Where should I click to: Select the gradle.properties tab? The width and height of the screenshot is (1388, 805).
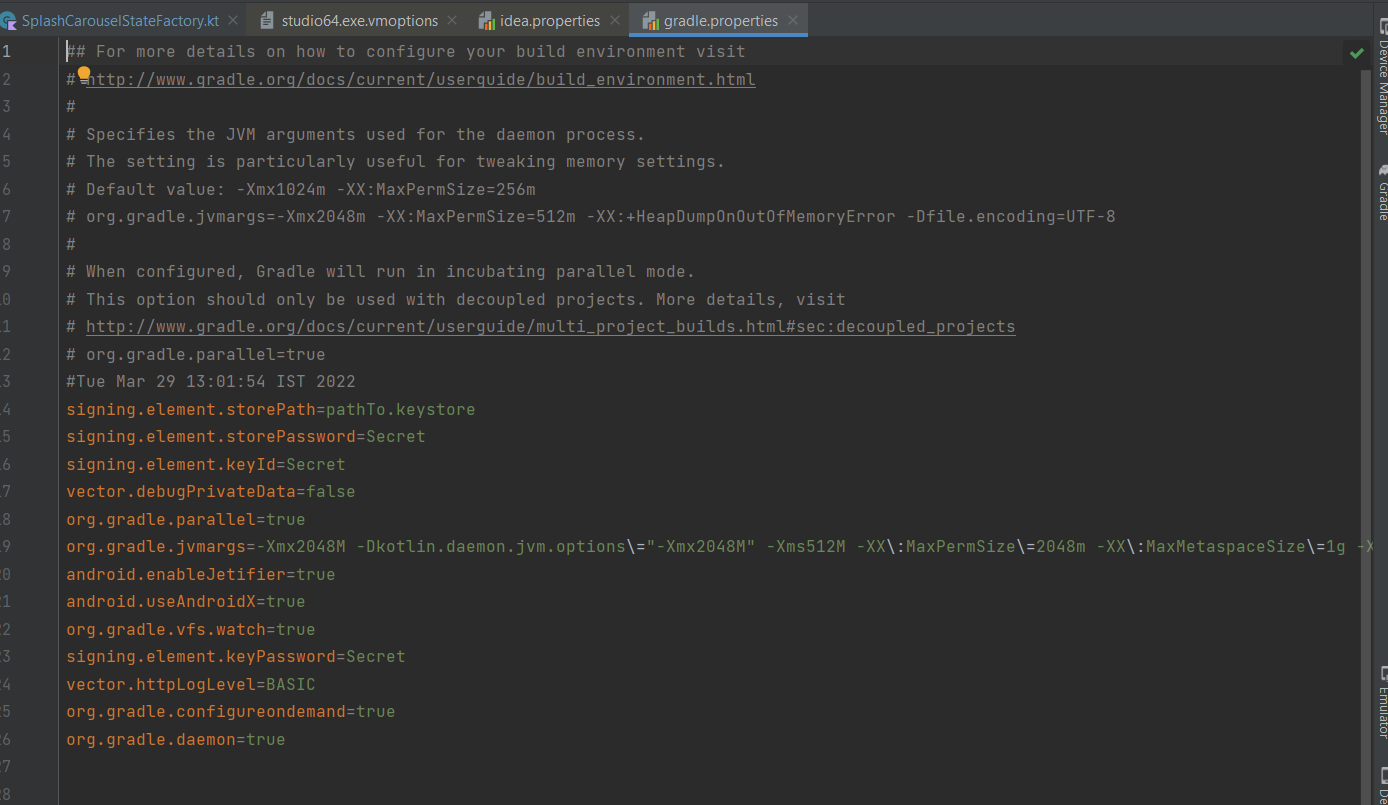(x=720, y=20)
